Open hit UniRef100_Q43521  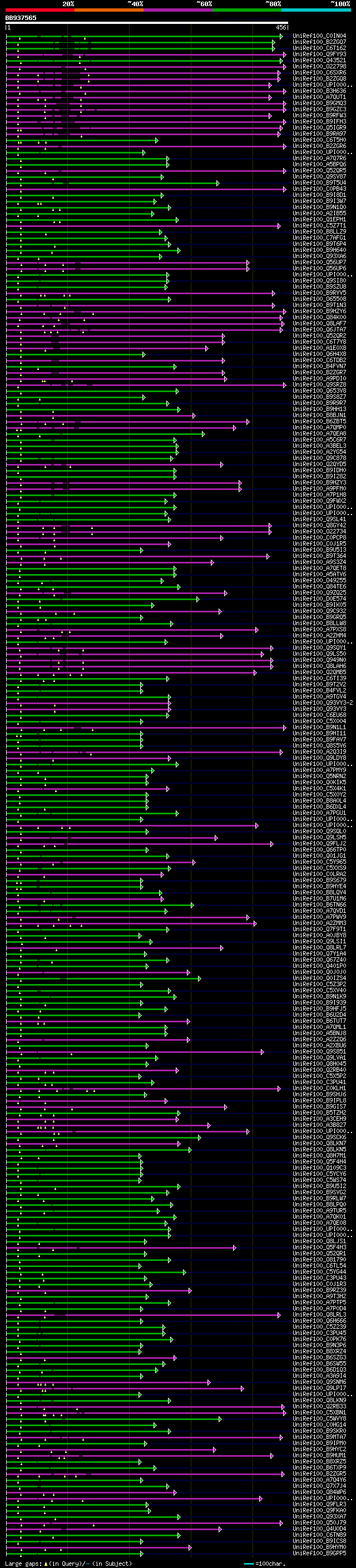pyautogui.click(x=319, y=60)
